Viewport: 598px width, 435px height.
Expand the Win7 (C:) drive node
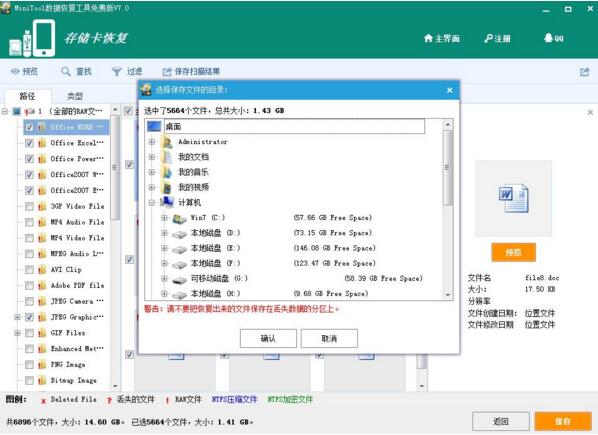[x=164, y=218]
